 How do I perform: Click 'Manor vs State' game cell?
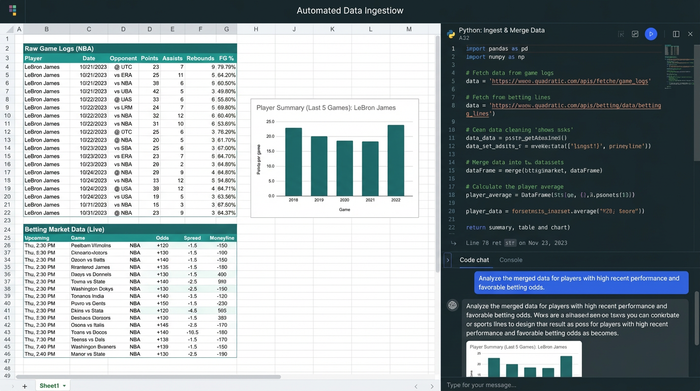tap(88, 354)
